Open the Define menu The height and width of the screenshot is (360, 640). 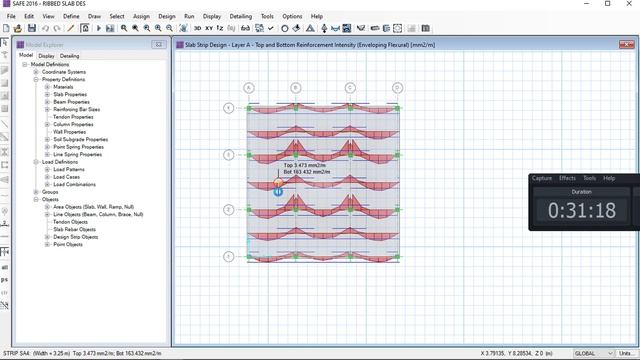pyautogui.click(x=71, y=16)
